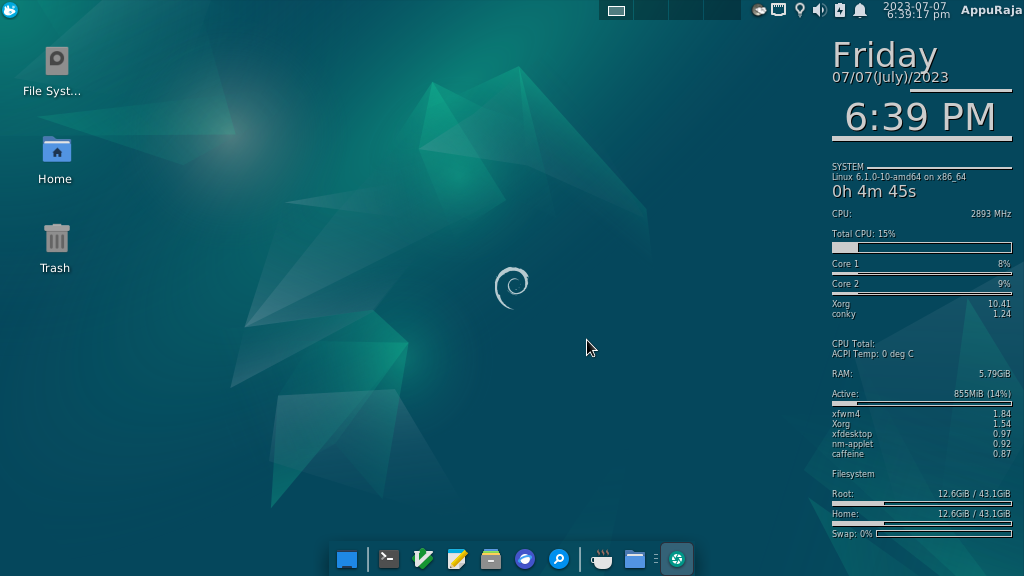Click the Show Desktop dock icon
This screenshot has width=1024, height=576.
coord(347,560)
